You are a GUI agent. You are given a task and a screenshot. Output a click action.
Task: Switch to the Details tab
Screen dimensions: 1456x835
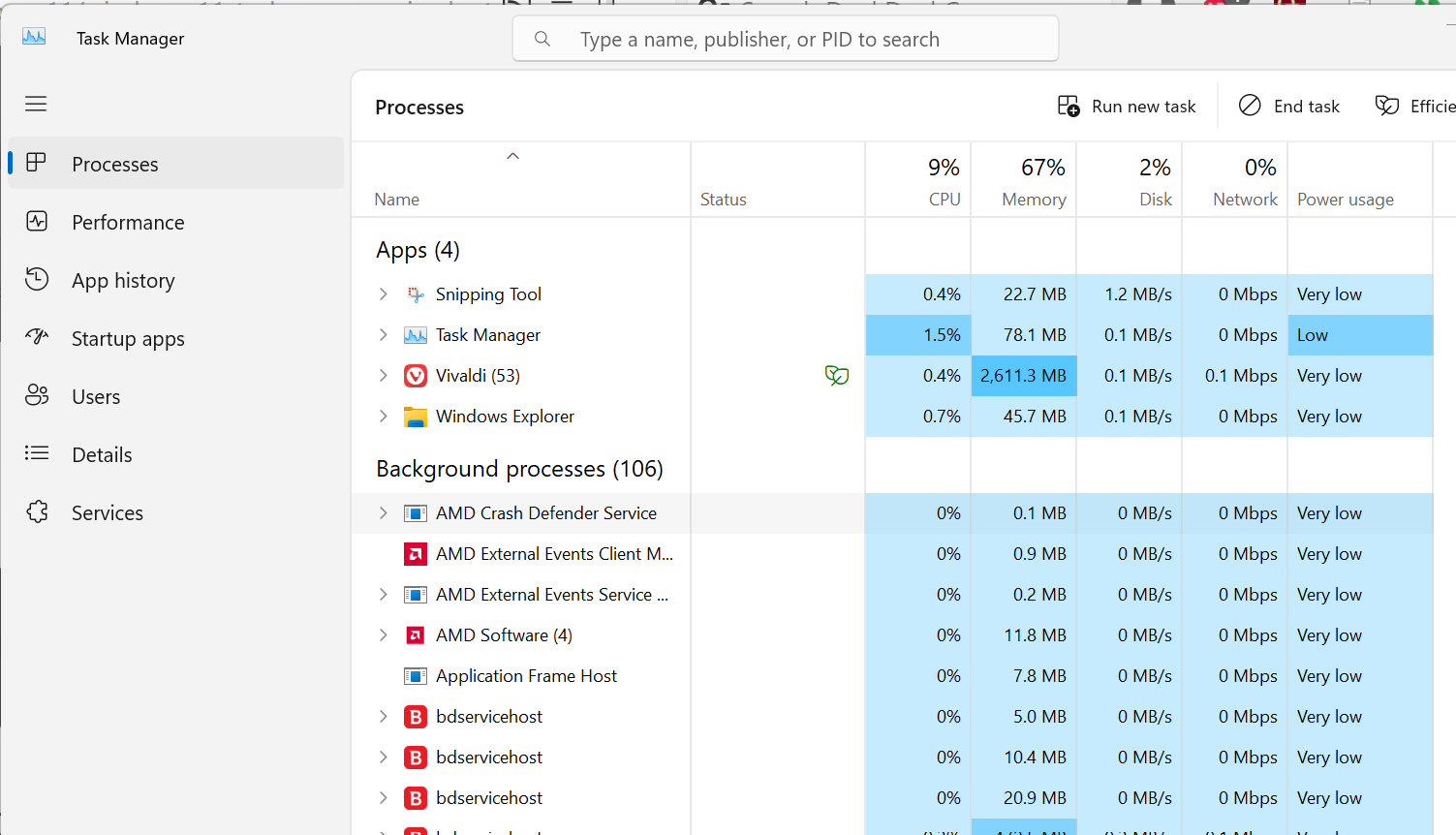[176, 454]
